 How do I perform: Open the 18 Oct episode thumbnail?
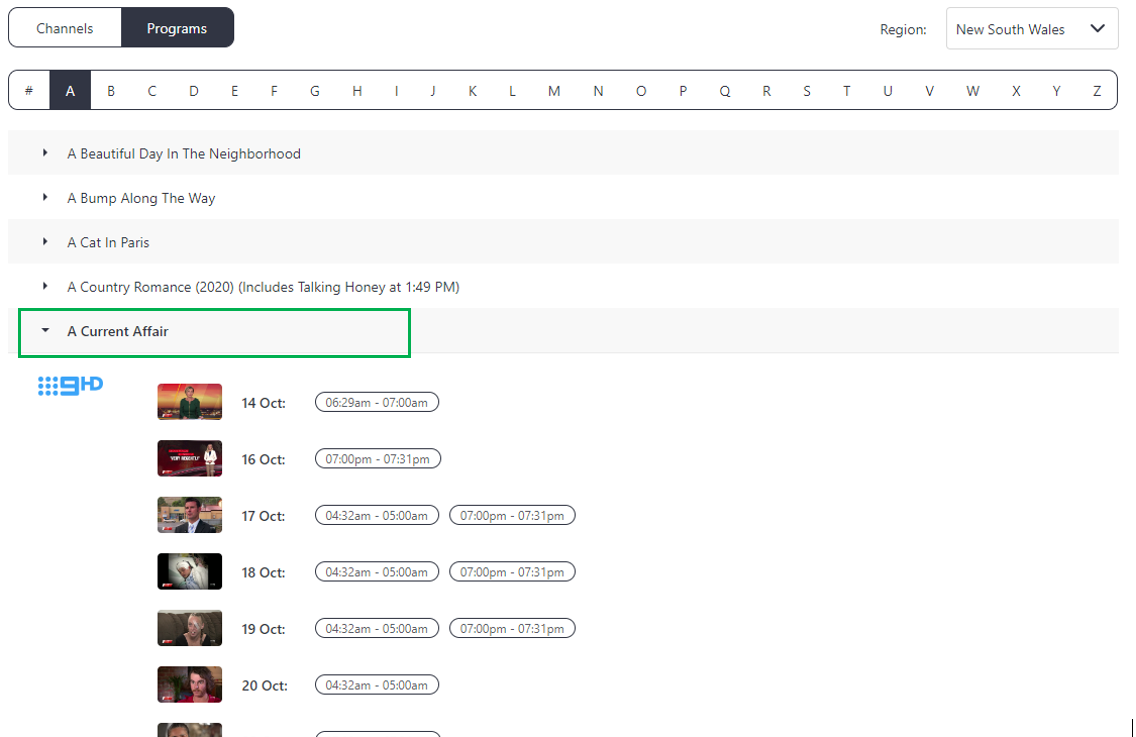pos(190,572)
